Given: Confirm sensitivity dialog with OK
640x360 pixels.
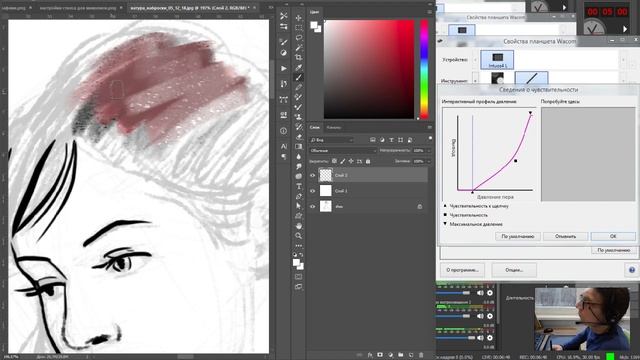Looking at the screenshot, I should point(613,236).
